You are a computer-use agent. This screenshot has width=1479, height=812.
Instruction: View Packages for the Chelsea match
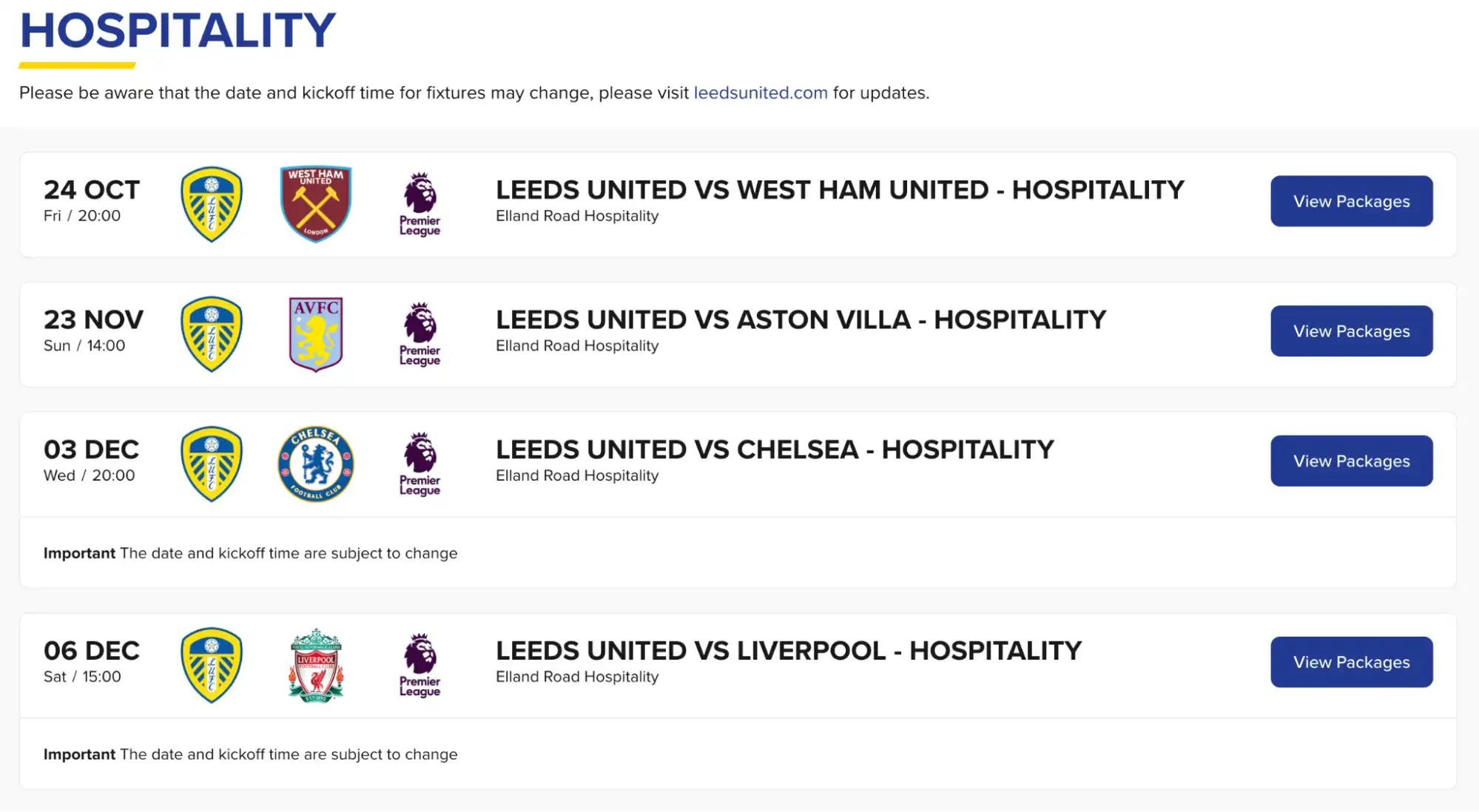tap(1351, 461)
